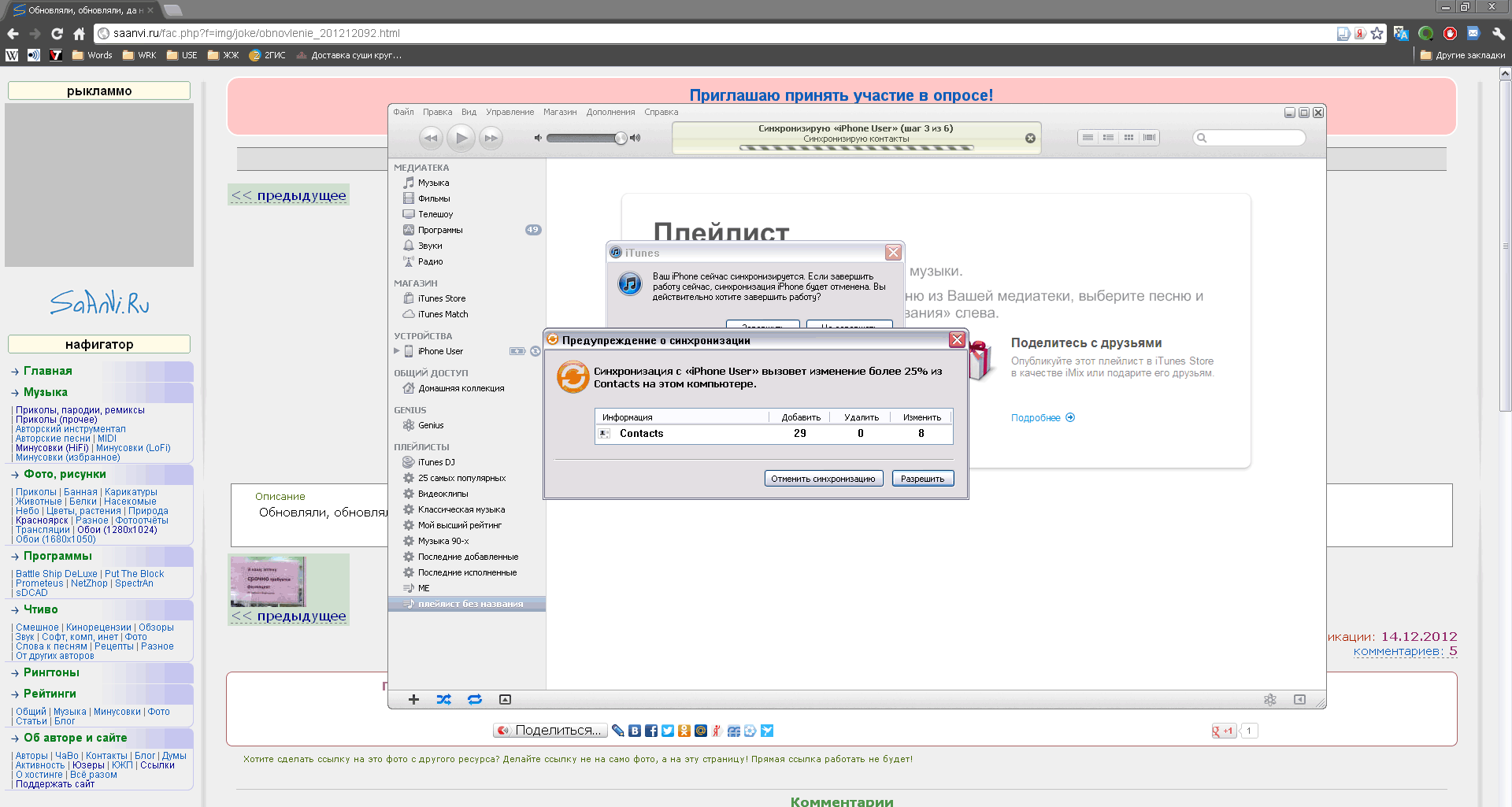Bookmark this page with the star icon

(1377, 33)
